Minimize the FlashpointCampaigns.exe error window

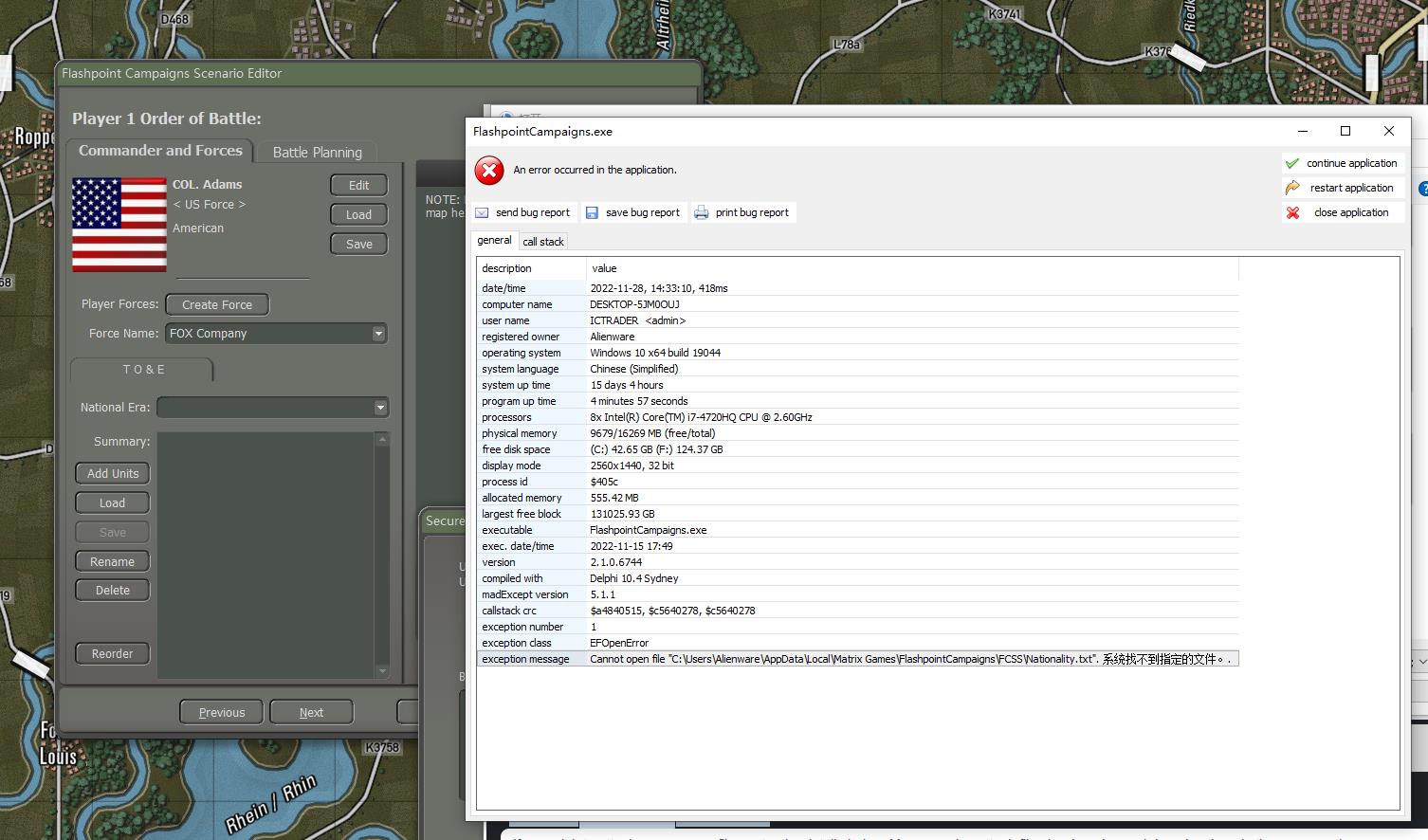click(1303, 131)
